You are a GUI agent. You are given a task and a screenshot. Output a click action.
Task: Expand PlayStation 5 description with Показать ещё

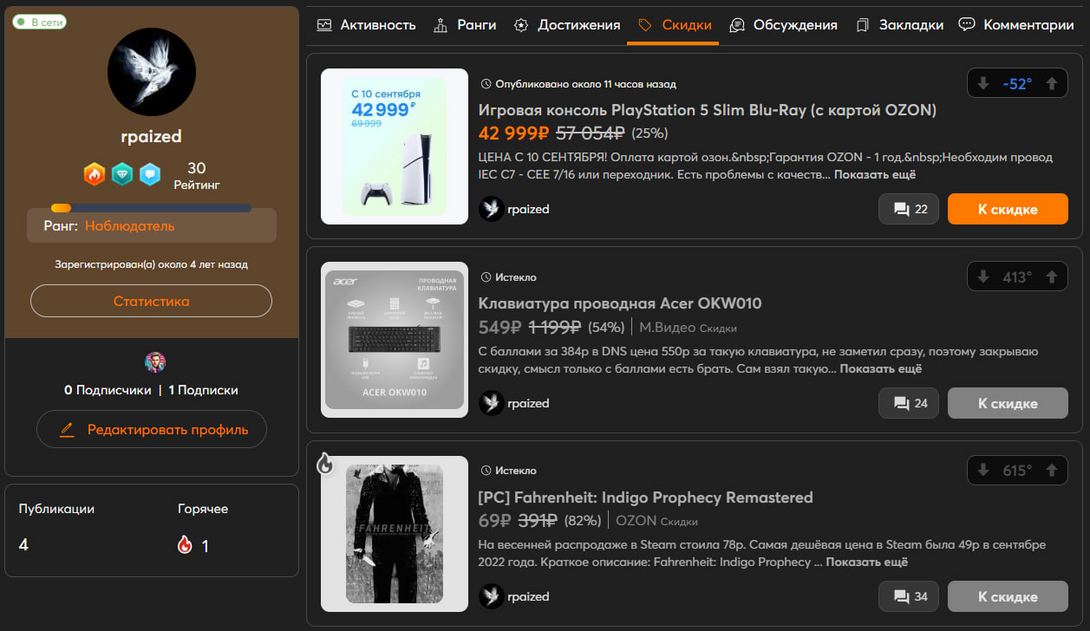coord(875,175)
